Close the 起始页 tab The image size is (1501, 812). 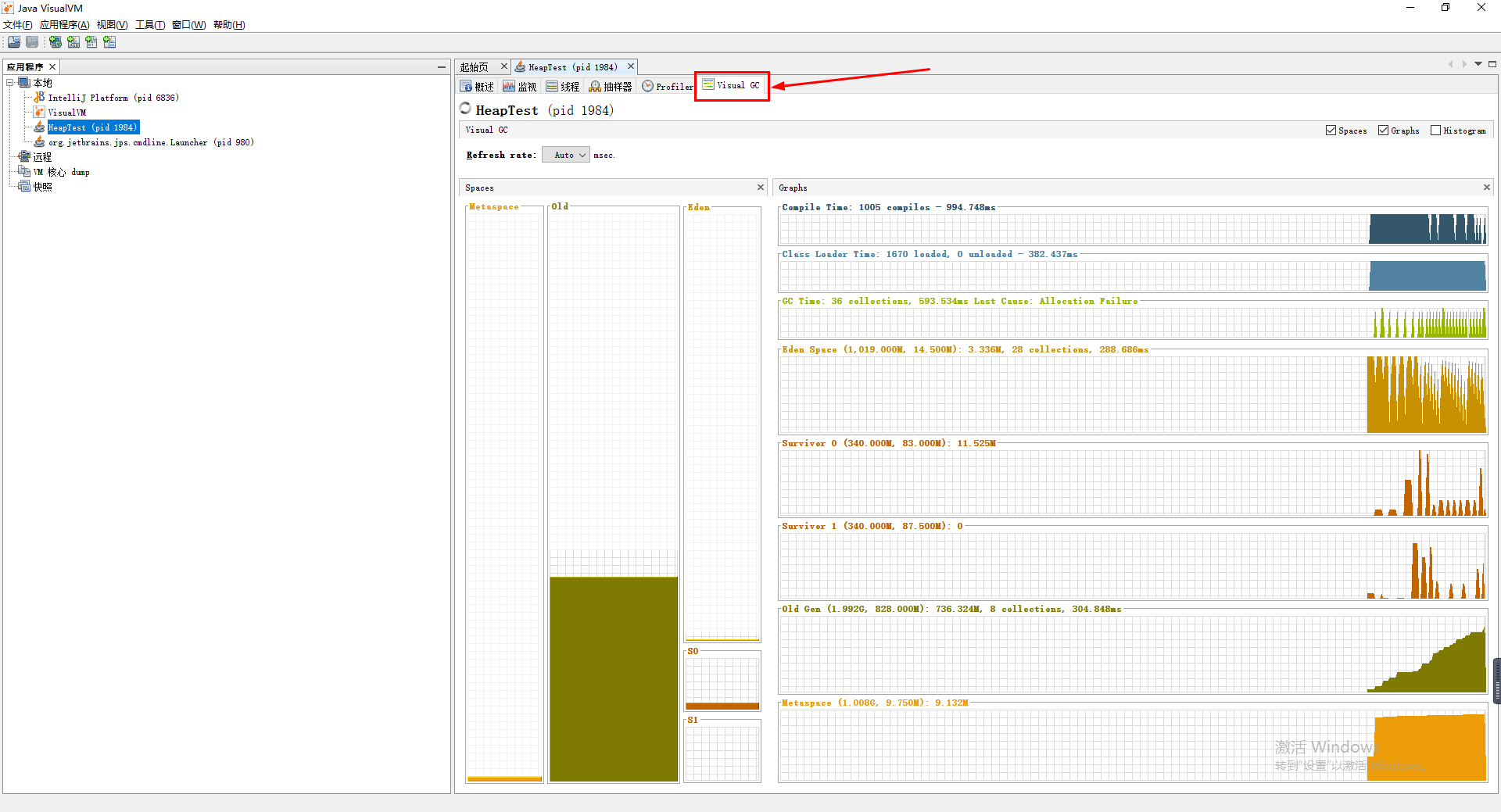pyautogui.click(x=504, y=66)
